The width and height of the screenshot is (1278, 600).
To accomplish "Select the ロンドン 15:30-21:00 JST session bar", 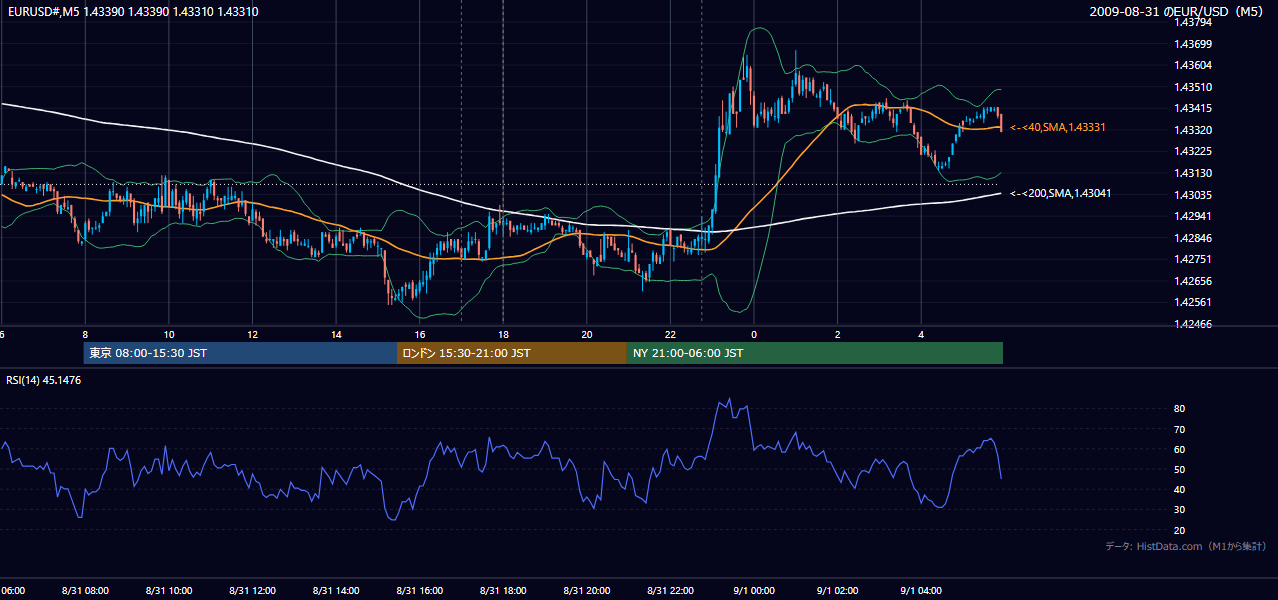I will click(512, 353).
